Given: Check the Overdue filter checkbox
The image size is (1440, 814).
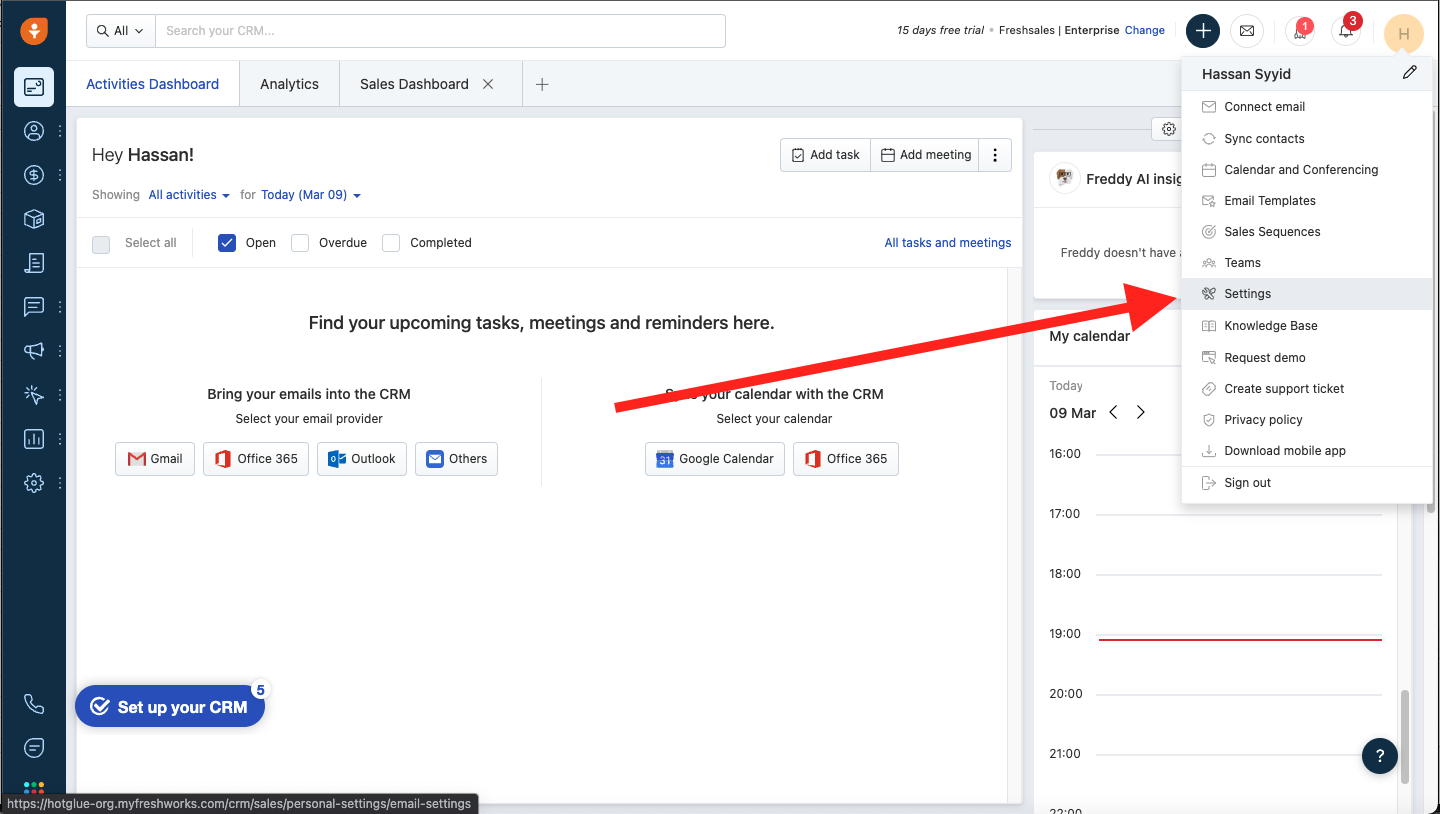Looking at the screenshot, I should [x=300, y=242].
